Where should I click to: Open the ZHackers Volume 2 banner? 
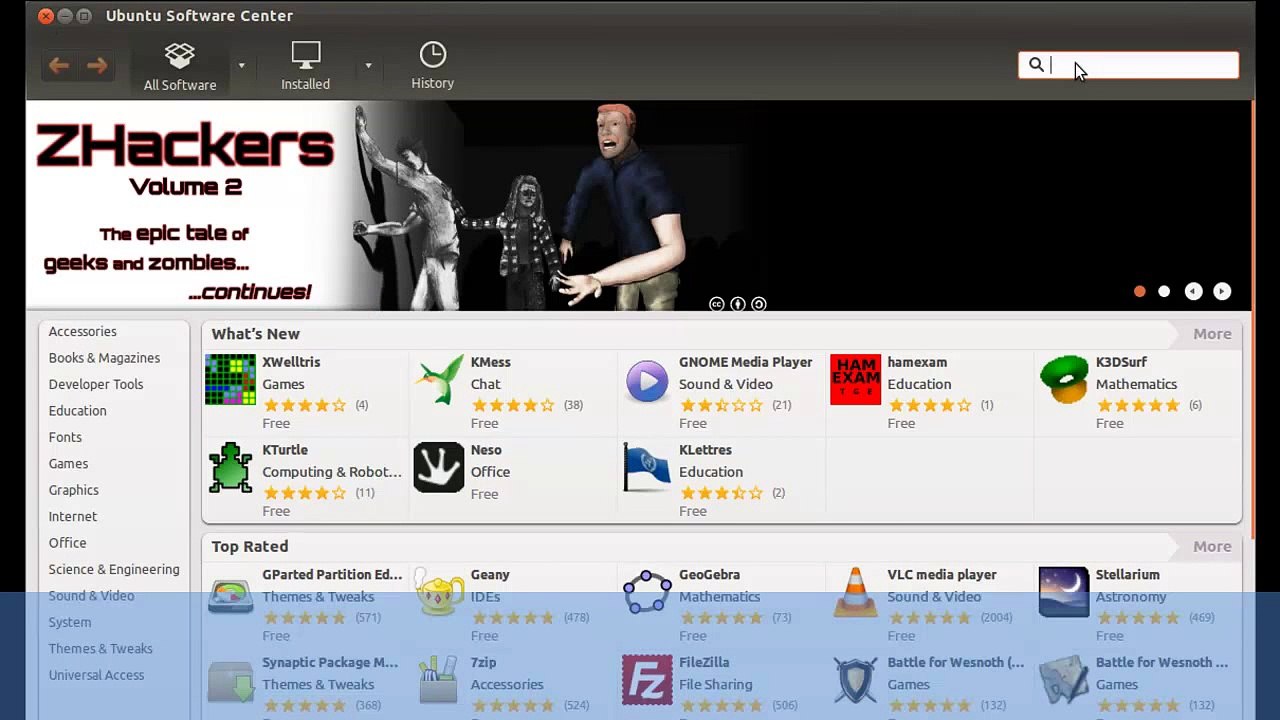pos(638,205)
